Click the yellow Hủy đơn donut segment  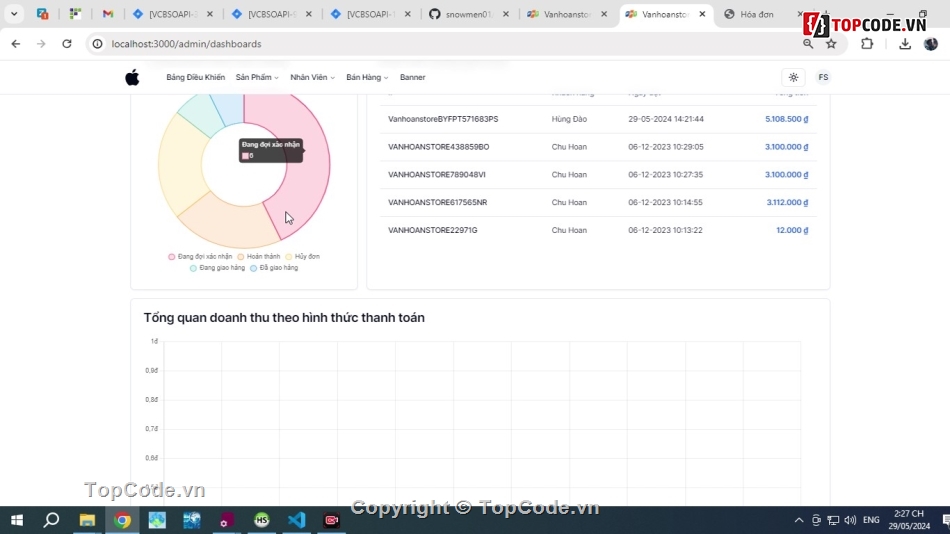182,164
